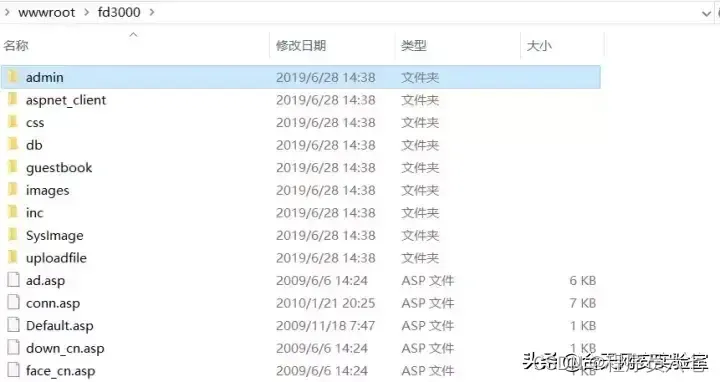The image size is (720, 382).
Task: Click the 2010/1/21 20:25 date of conn.asp
Action: click(x=326, y=303)
